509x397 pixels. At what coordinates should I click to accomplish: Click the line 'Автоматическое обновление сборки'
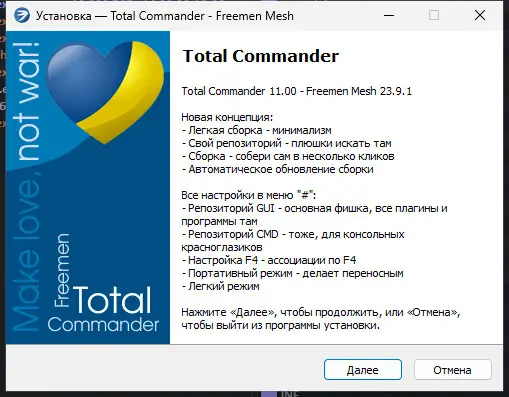(x=278, y=169)
